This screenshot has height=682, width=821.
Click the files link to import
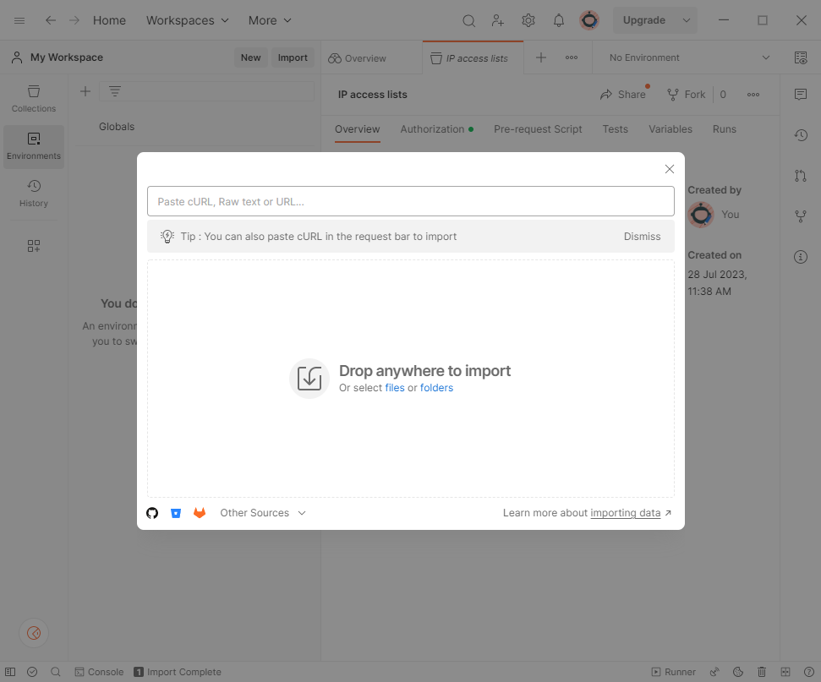coord(395,388)
